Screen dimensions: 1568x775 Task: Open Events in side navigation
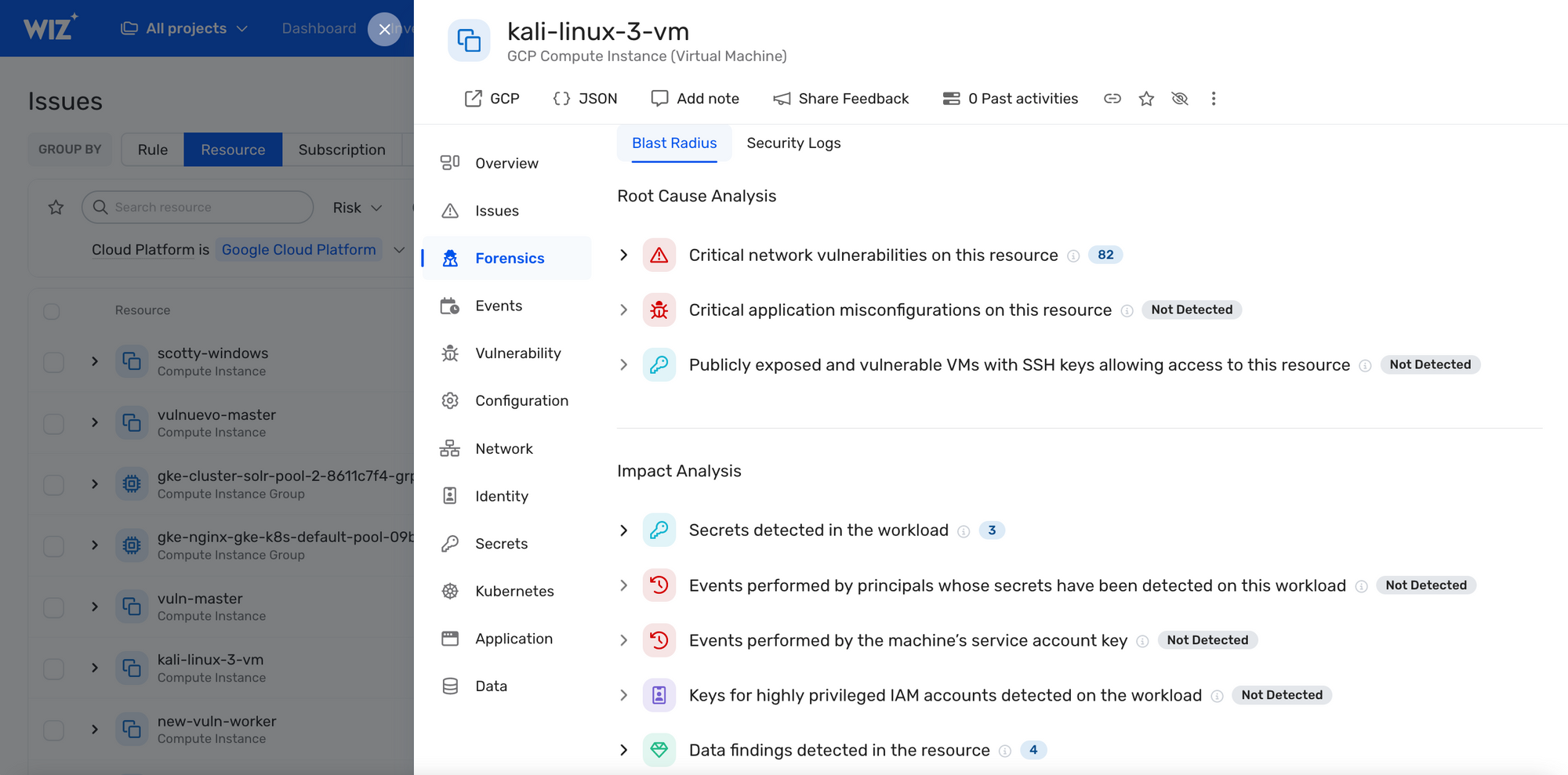[506, 306]
